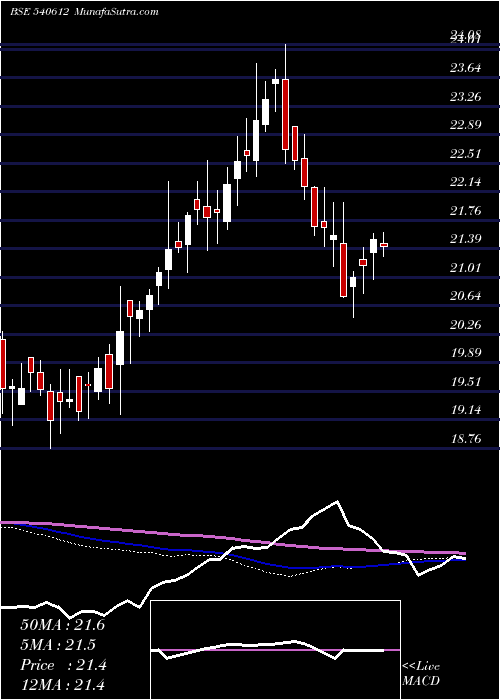Select the 22.89 price axis label

(x=466, y=125)
